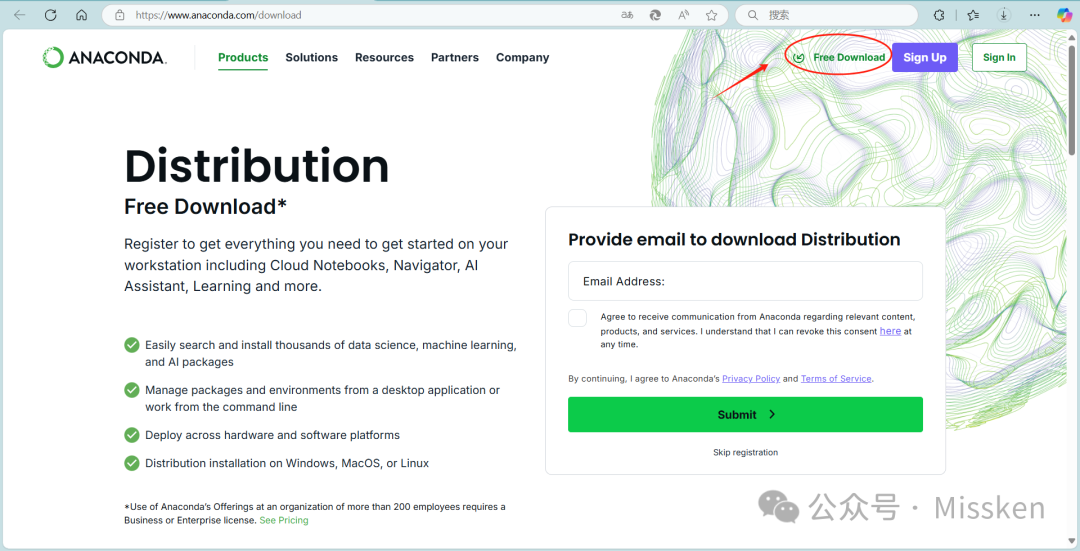Click the consent 'here' link
This screenshot has width=1080, height=551.
[x=890, y=331]
